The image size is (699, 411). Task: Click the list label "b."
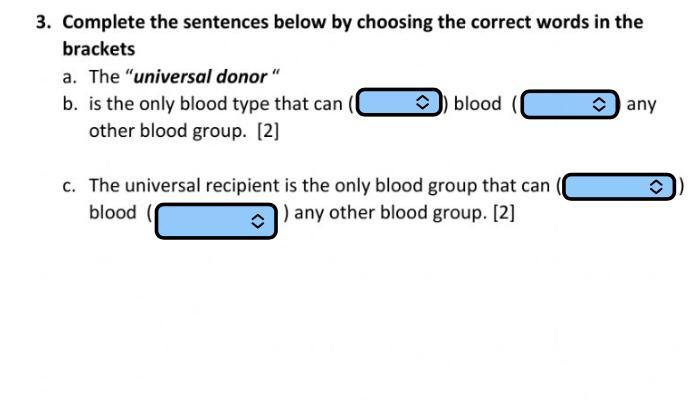tap(70, 104)
